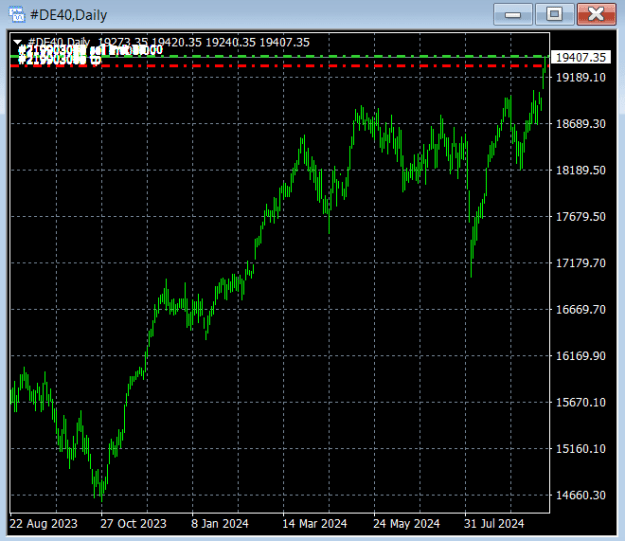Close the #DE40,Daily chart window
The width and height of the screenshot is (625, 541).
pyautogui.click(x=596, y=14)
